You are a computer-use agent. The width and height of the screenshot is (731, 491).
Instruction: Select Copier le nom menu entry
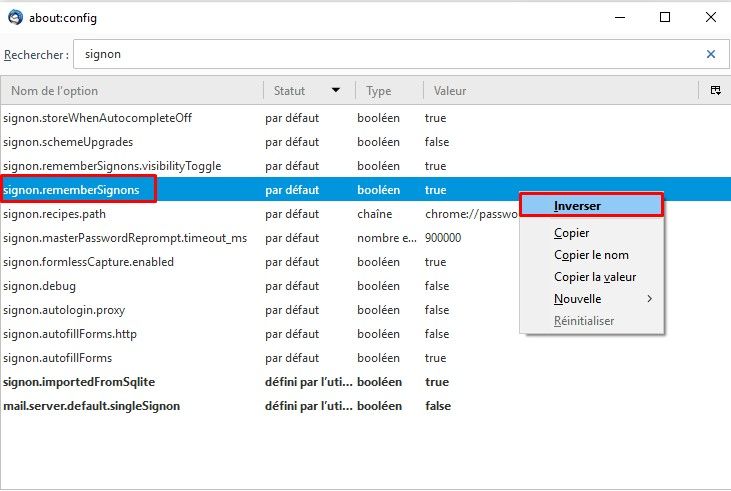click(x=591, y=255)
